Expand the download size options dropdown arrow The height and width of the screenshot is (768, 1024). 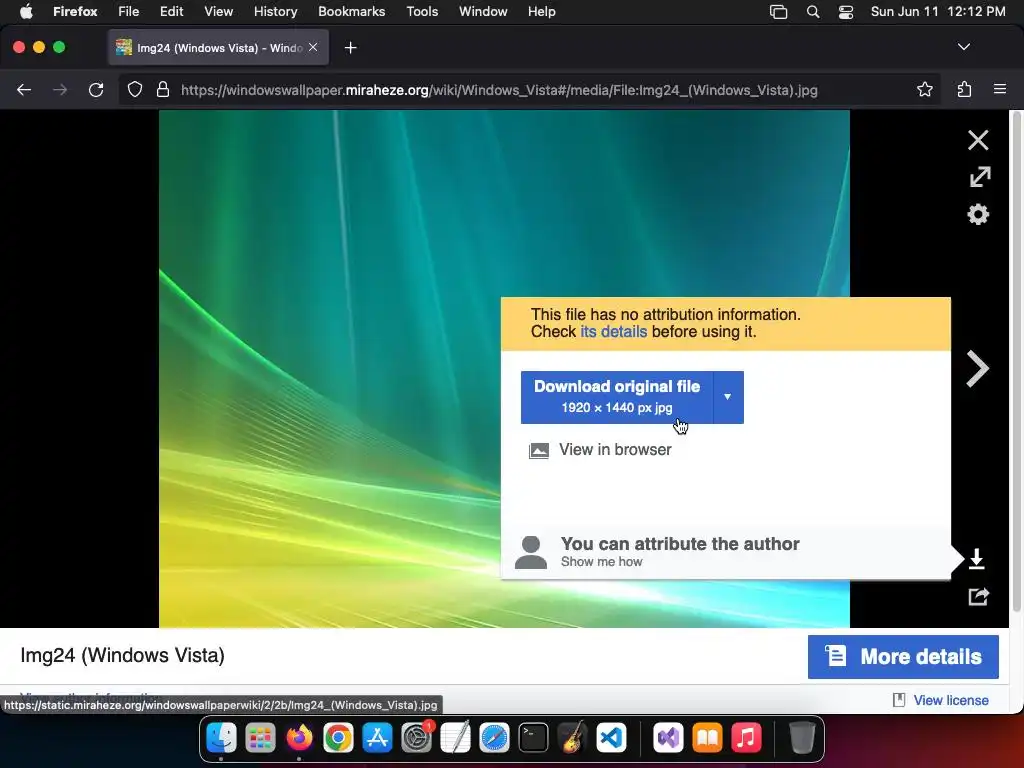728,397
